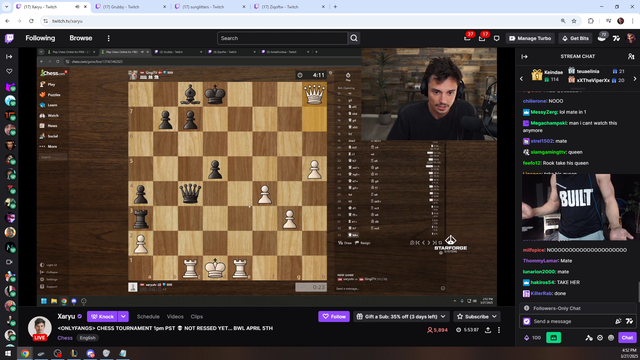
Task: Open the Following page
Action: coord(40,38)
